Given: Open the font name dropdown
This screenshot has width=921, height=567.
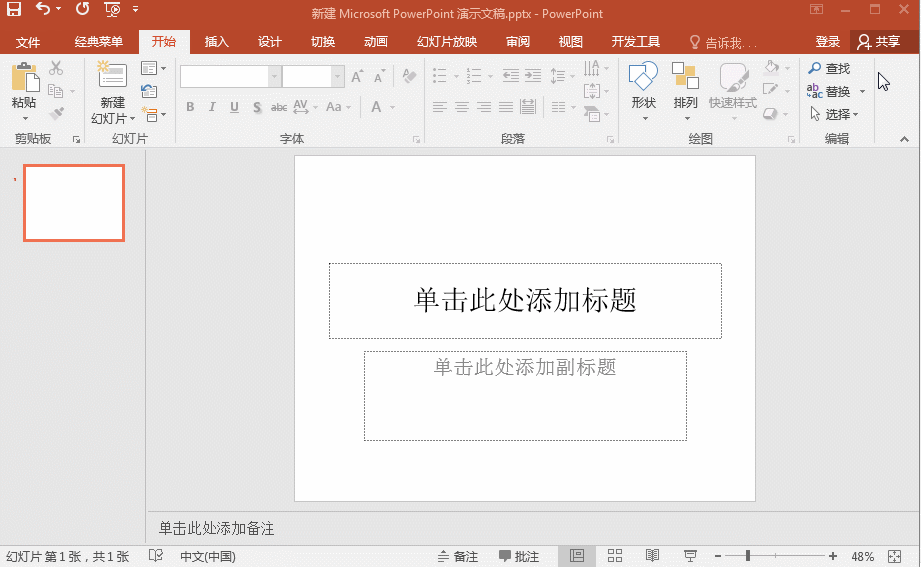Looking at the screenshot, I should point(274,77).
